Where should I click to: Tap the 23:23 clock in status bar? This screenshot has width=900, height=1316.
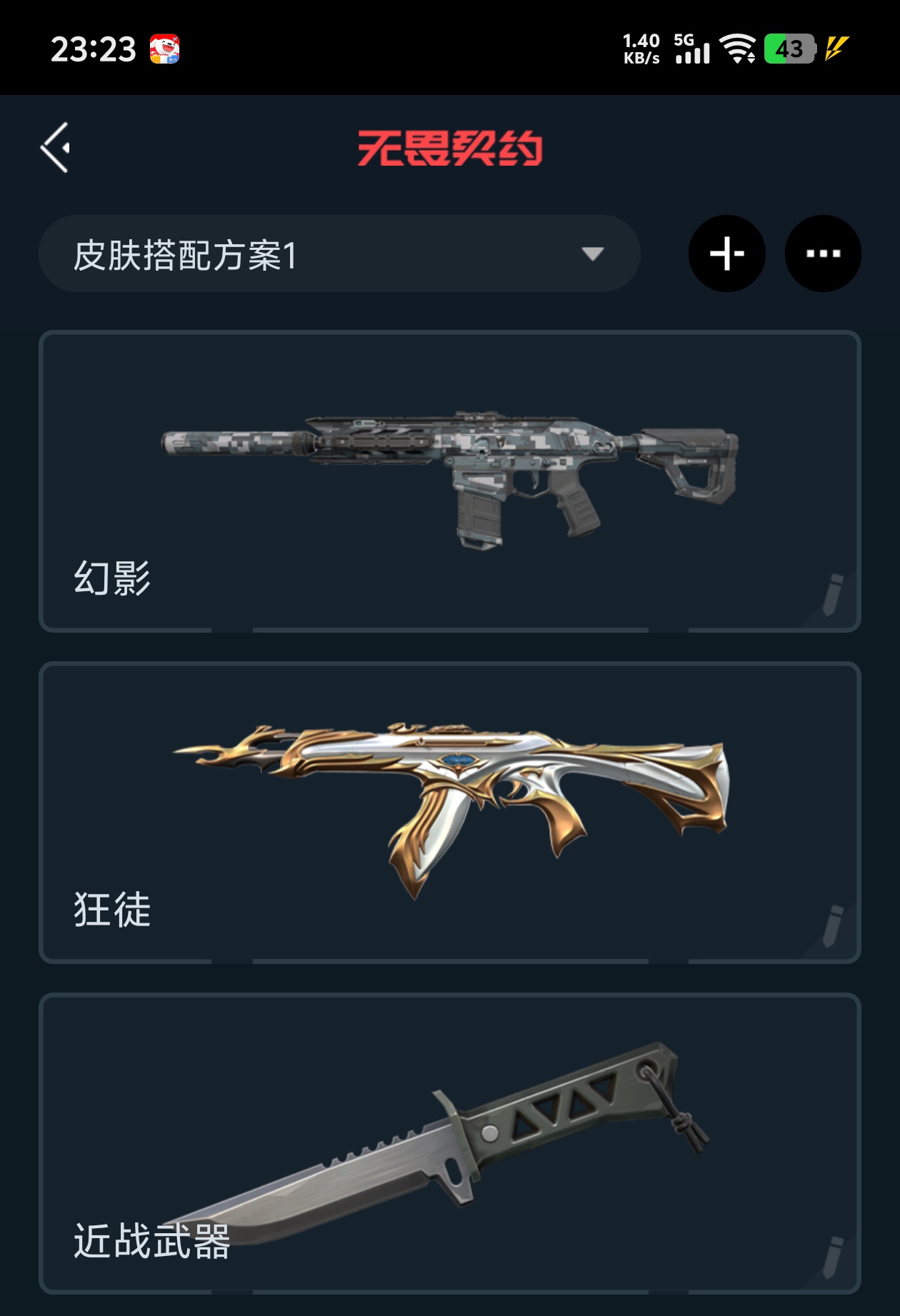[x=93, y=49]
